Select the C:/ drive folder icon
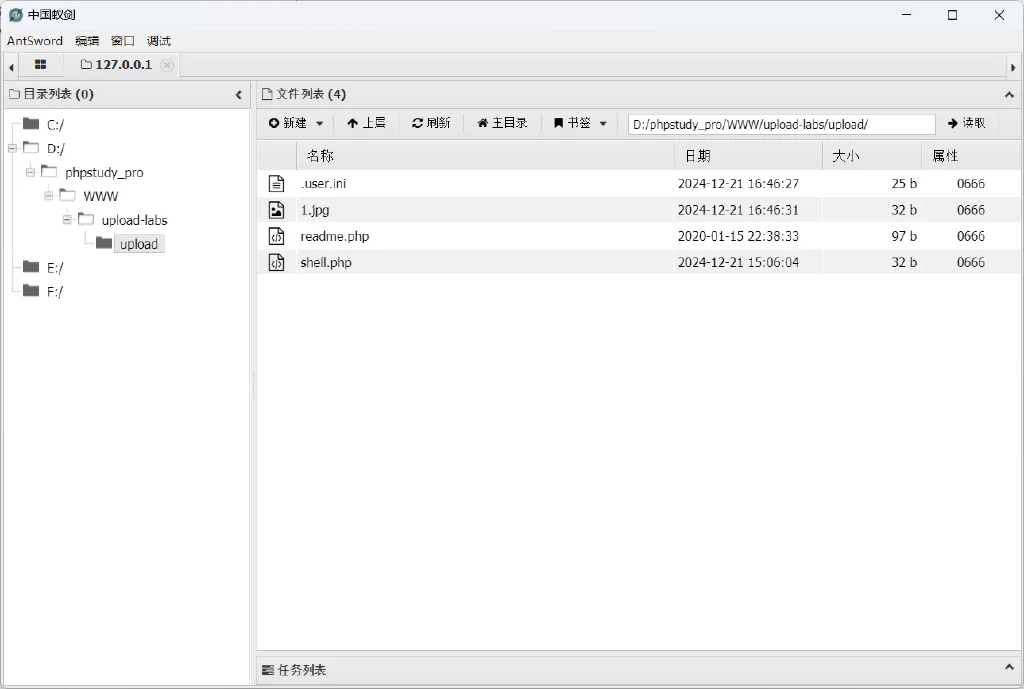 (31, 123)
